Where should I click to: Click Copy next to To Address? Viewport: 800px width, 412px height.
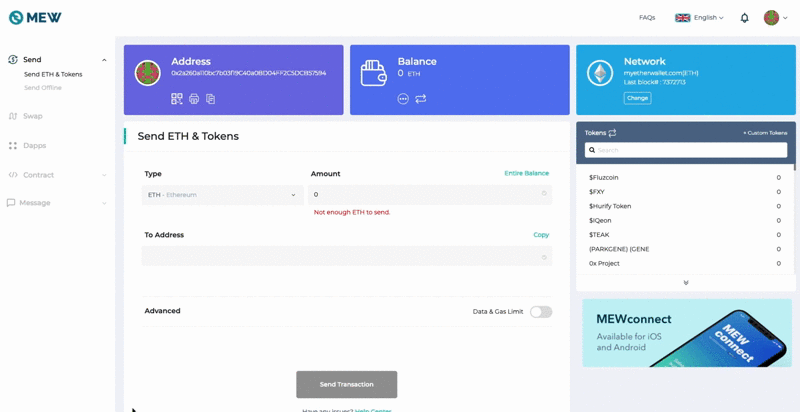(541, 235)
